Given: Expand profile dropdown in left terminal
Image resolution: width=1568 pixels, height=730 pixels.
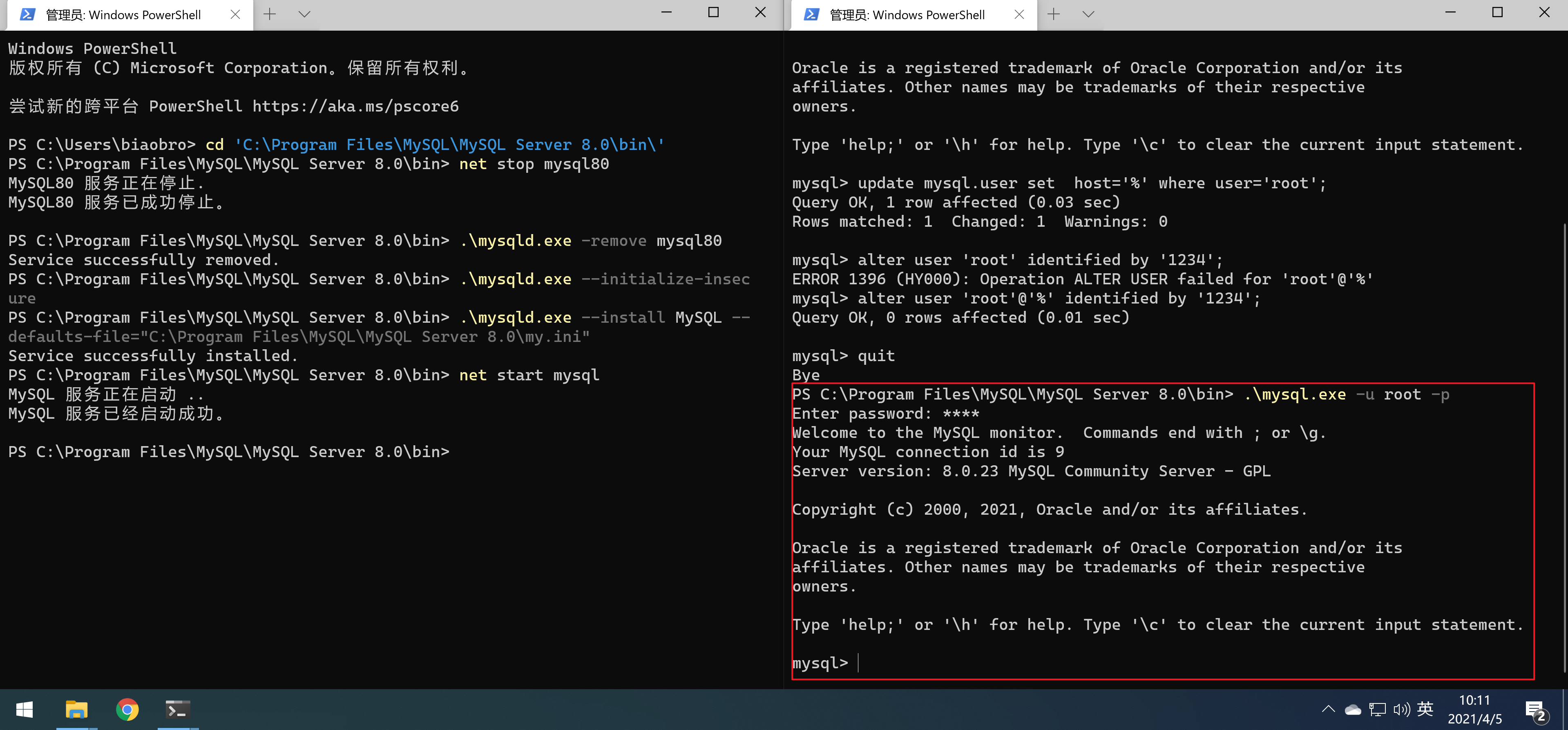Looking at the screenshot, I should 304,14.
